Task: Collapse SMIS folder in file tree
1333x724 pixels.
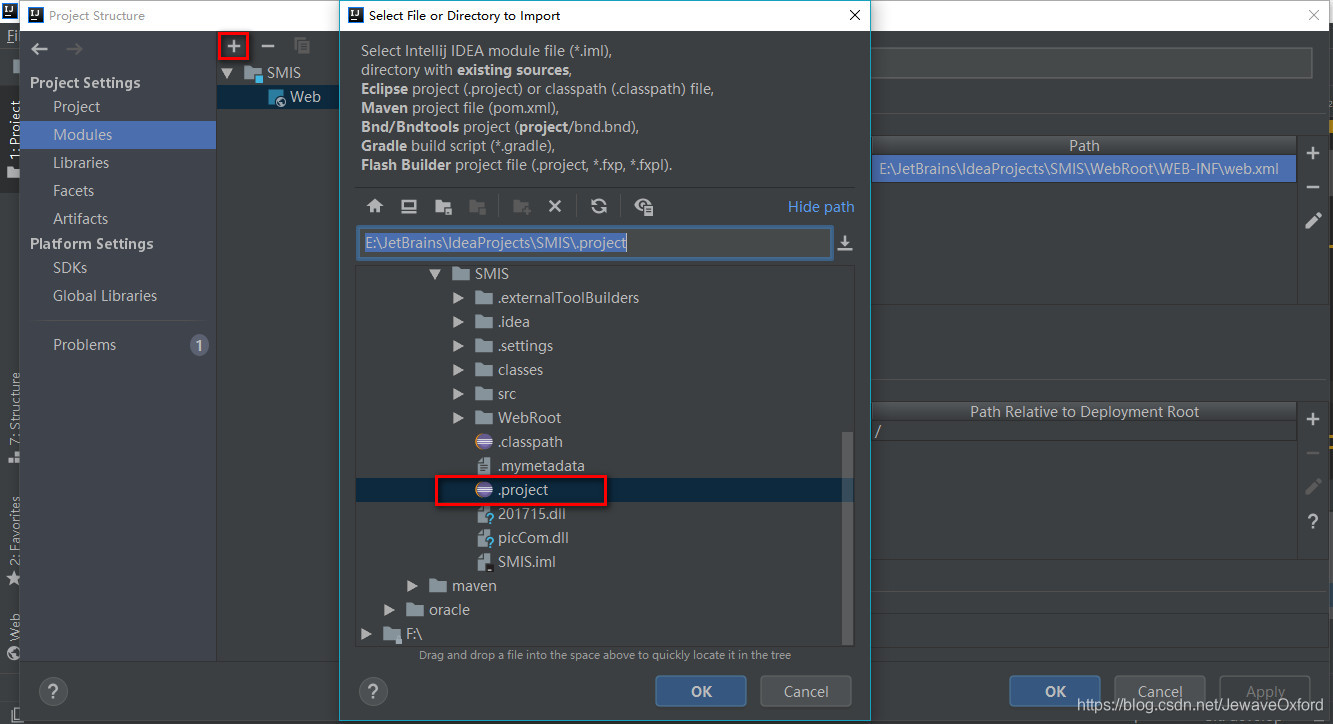Action: [435, 274]
